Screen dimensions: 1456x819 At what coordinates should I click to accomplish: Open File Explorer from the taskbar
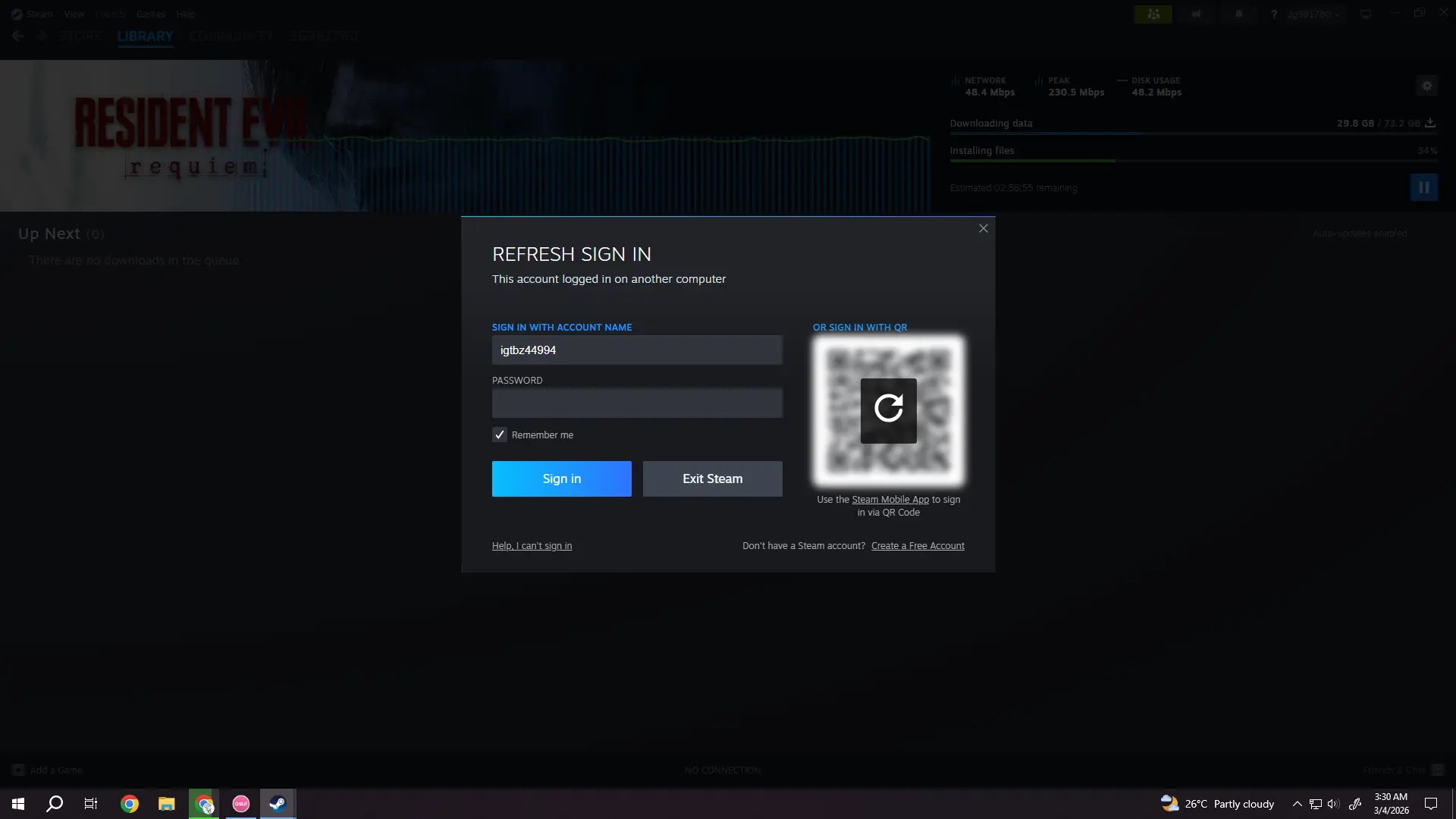click(x=167, y=804)
